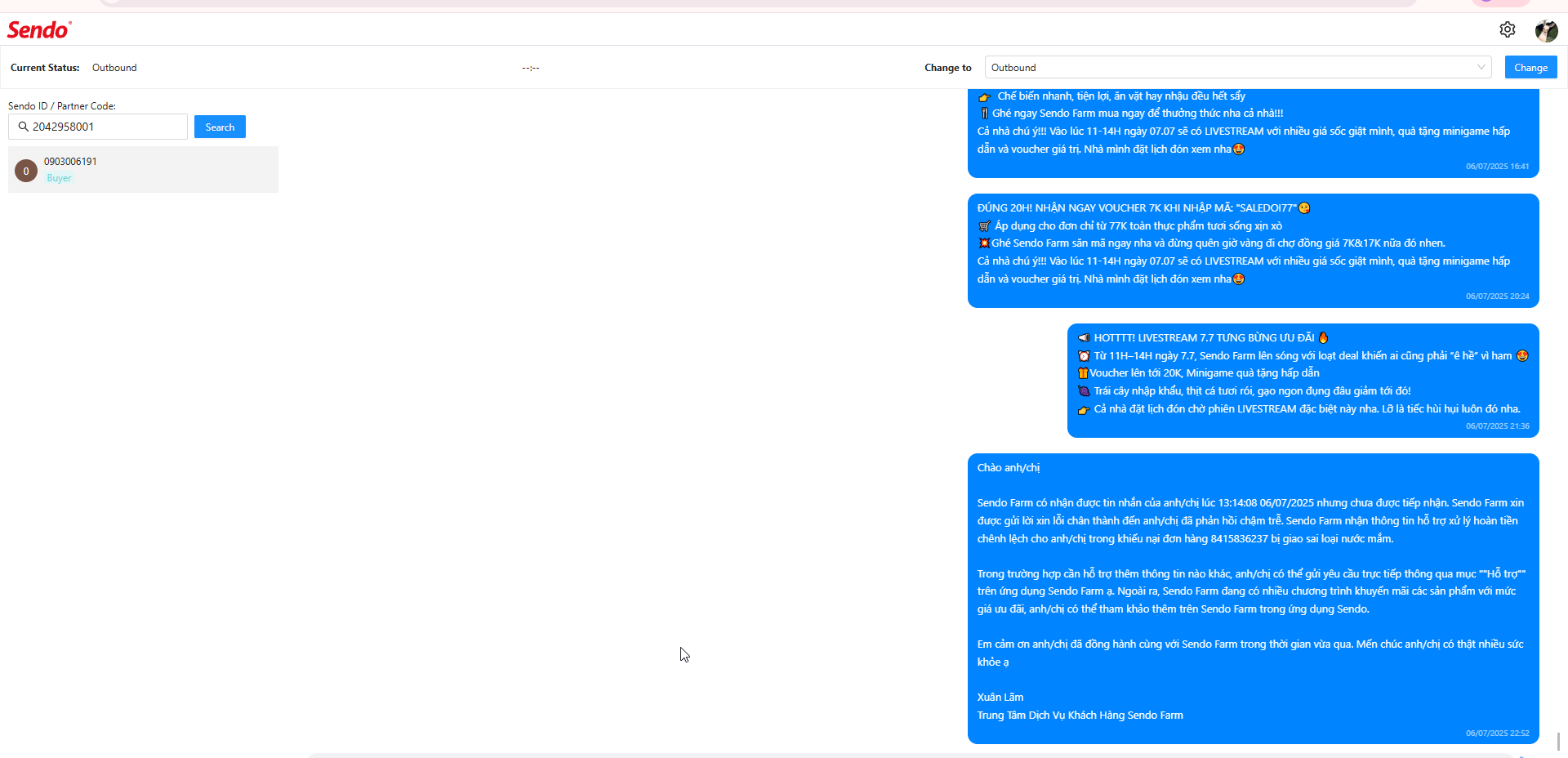
Task: Click the search magnifier icon in ID field
Action: (23, 127)
